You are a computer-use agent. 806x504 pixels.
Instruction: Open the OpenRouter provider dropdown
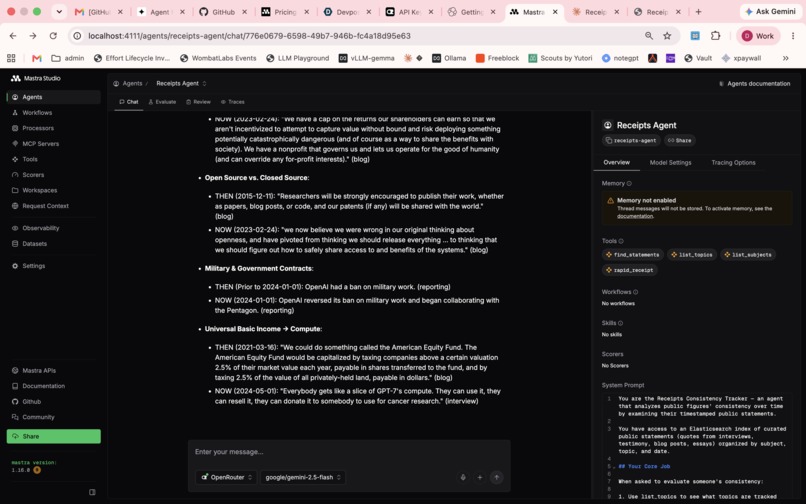tap(226, 477)
